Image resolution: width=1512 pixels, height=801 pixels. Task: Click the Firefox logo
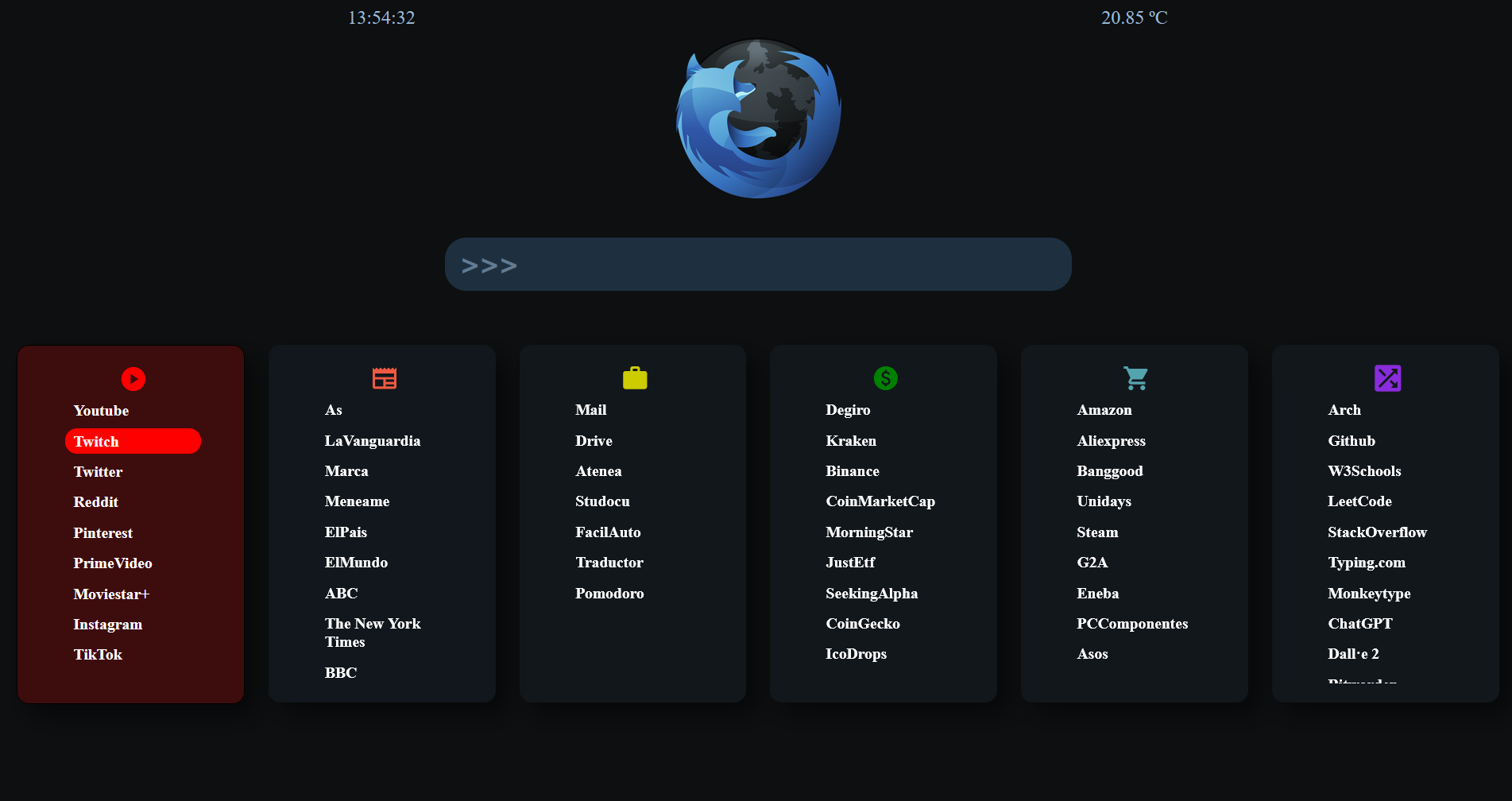[x=758, y=119]
